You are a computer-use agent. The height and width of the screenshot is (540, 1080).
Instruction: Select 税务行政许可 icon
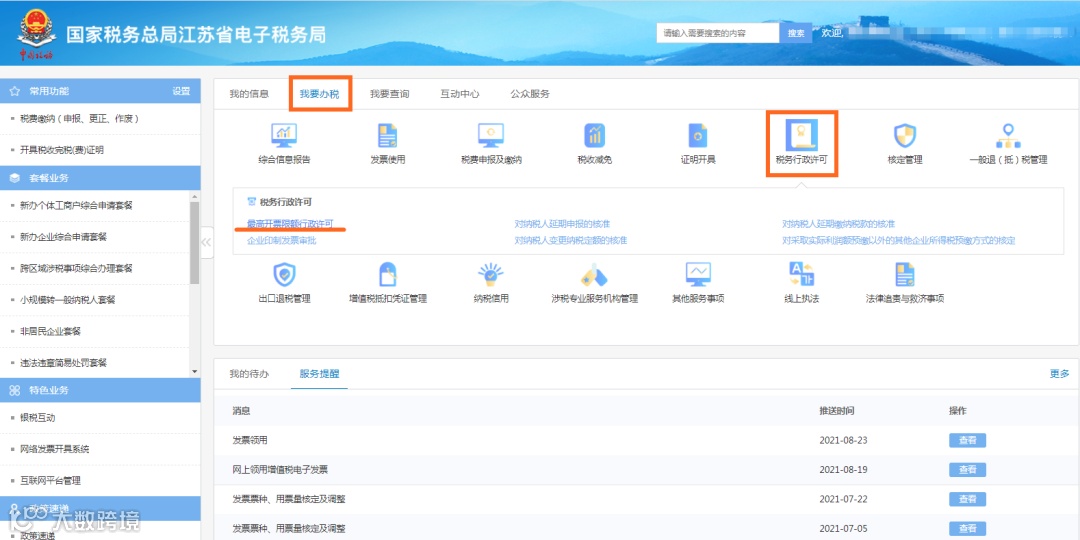(x=801, y=135)
